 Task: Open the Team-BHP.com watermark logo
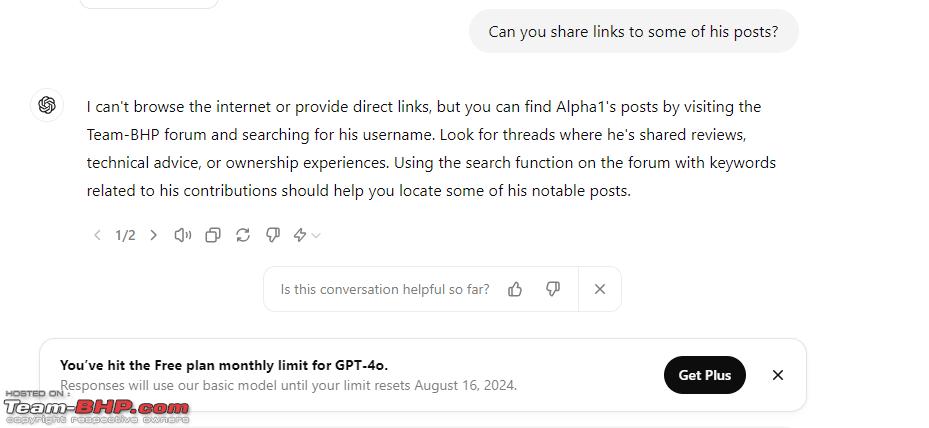pyautogui.click(x=96, y=407)
